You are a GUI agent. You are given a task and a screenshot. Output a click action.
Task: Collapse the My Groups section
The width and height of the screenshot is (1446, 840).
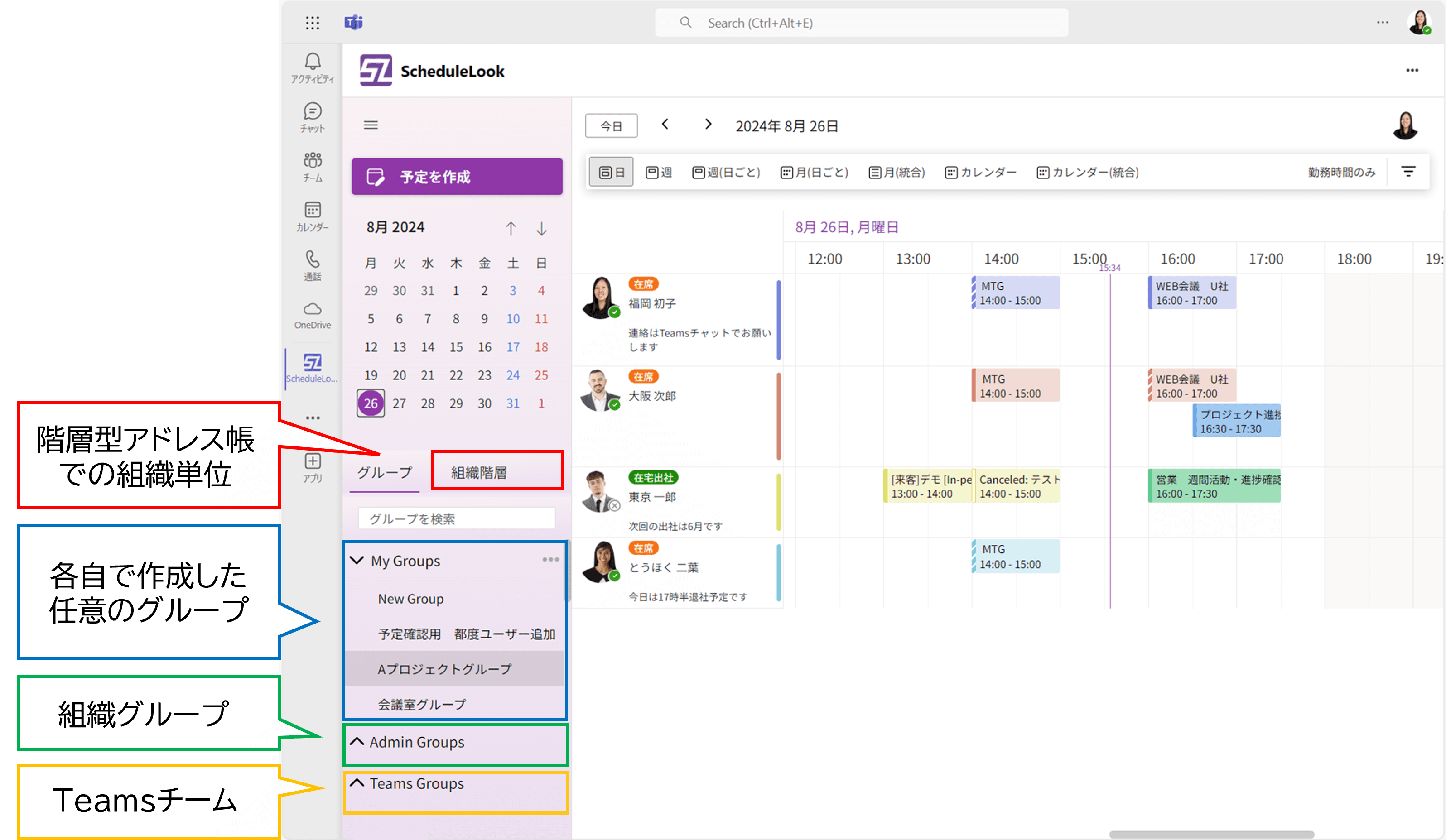coord(357,561)
